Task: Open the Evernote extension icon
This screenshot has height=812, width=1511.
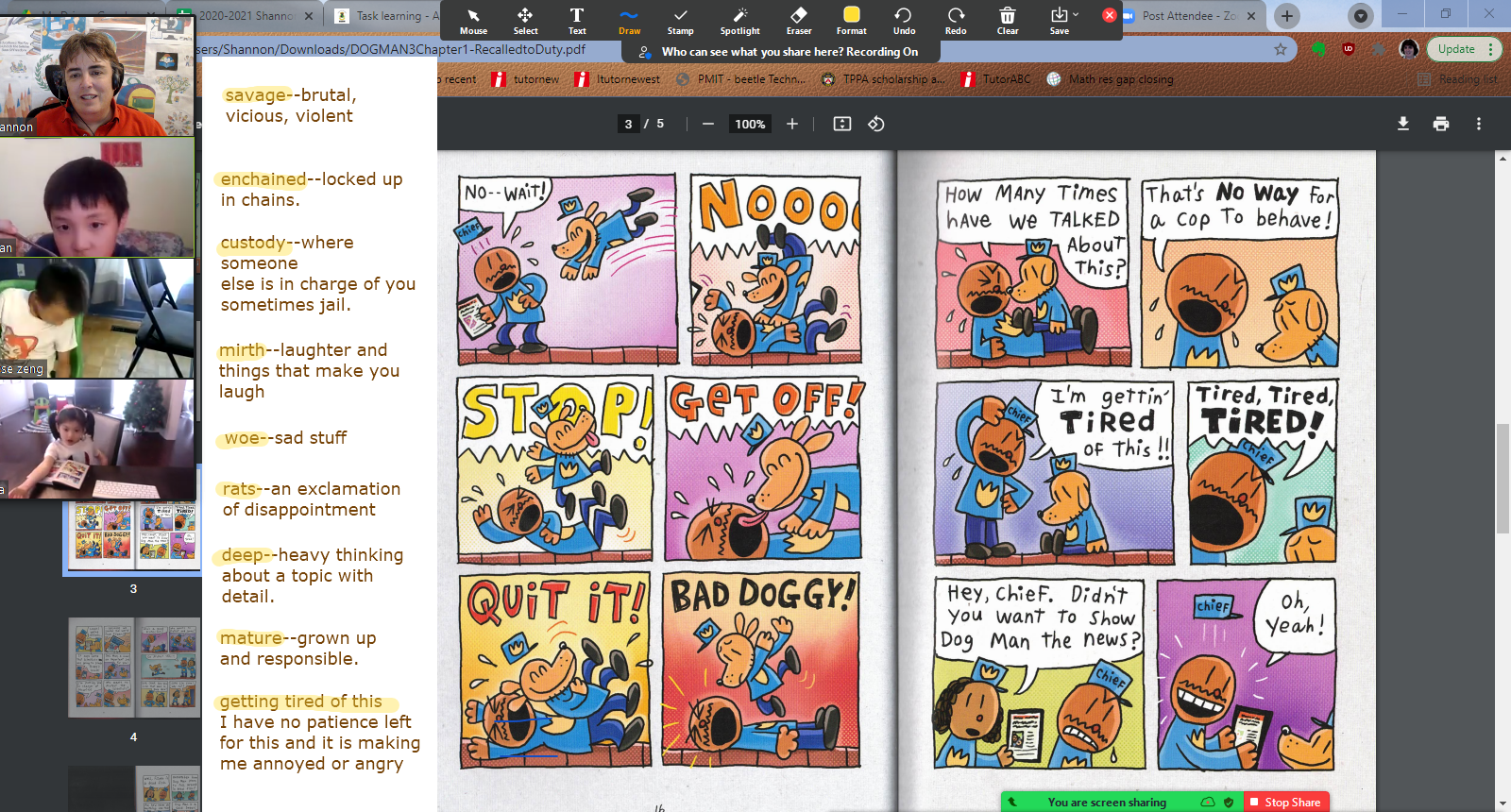Action: (x=1319, y=49)
